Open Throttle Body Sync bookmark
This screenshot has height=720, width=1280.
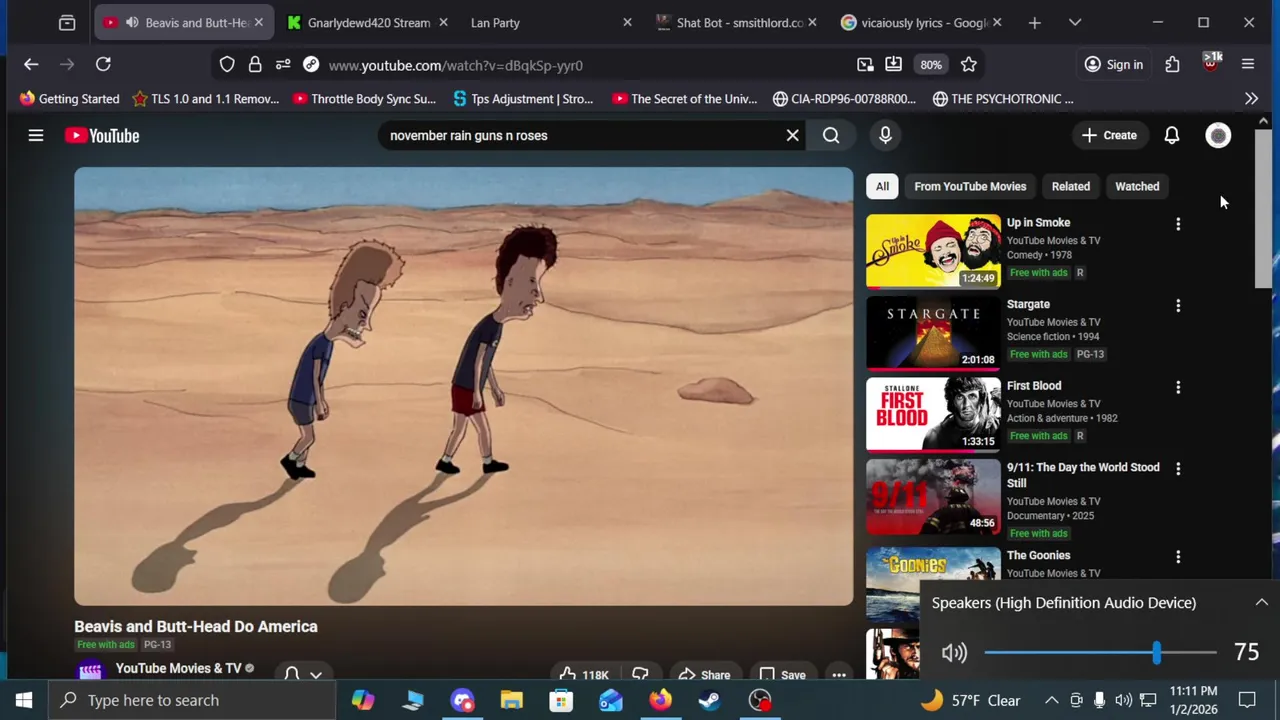pos(364,99)
